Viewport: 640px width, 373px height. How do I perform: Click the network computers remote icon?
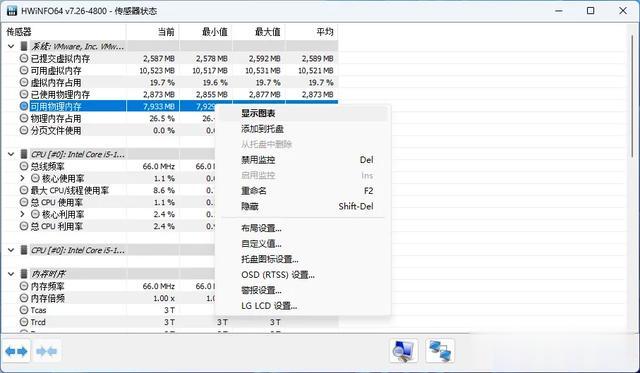[440, 351]
